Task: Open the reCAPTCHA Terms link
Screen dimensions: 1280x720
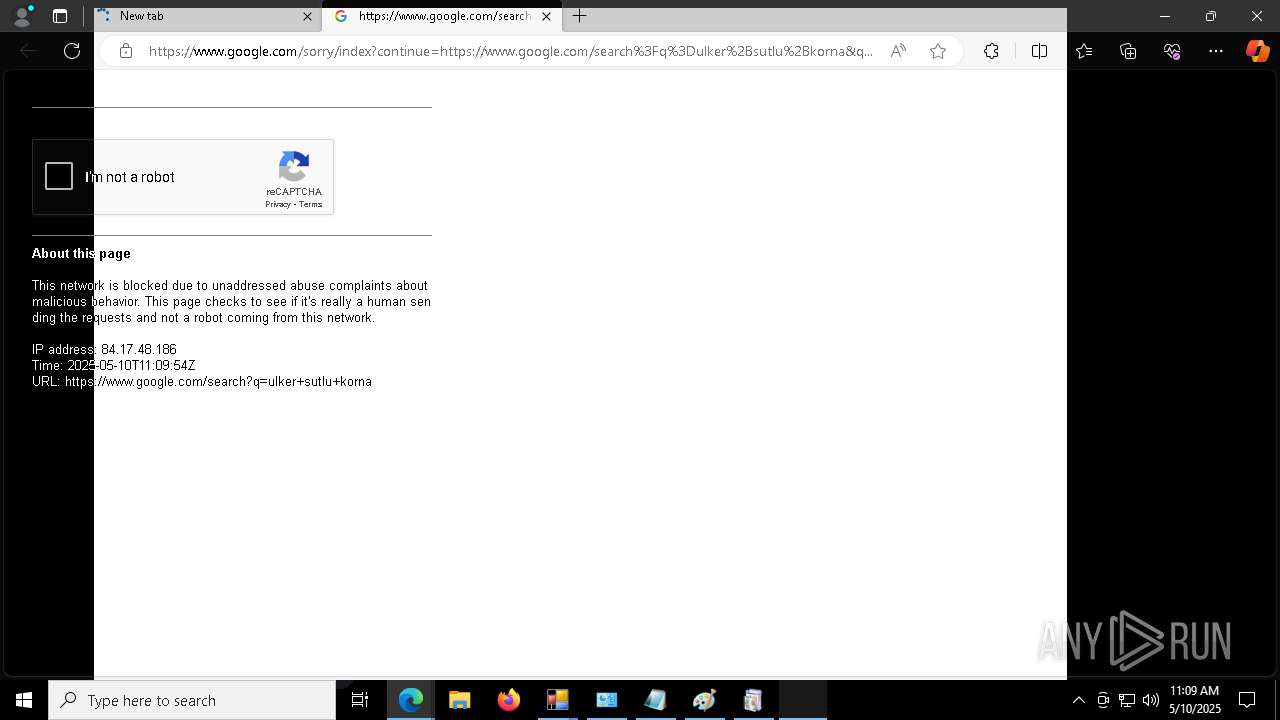Action: pos(311,204)
